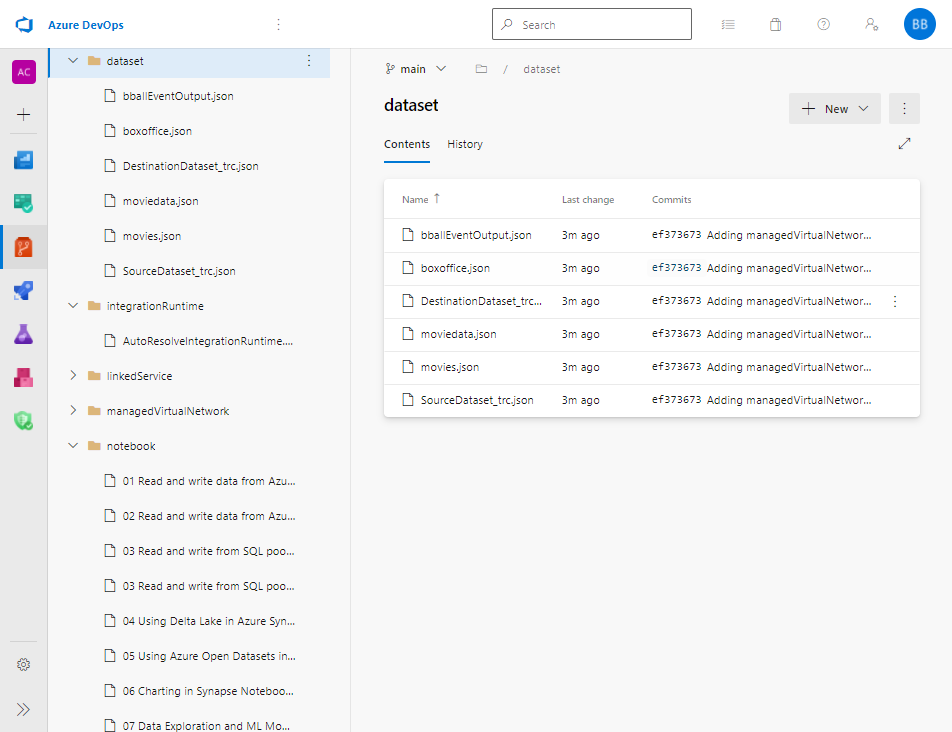Open the Help question mark icon
Screen dimensions: 952x732
(x=823, y=24)
